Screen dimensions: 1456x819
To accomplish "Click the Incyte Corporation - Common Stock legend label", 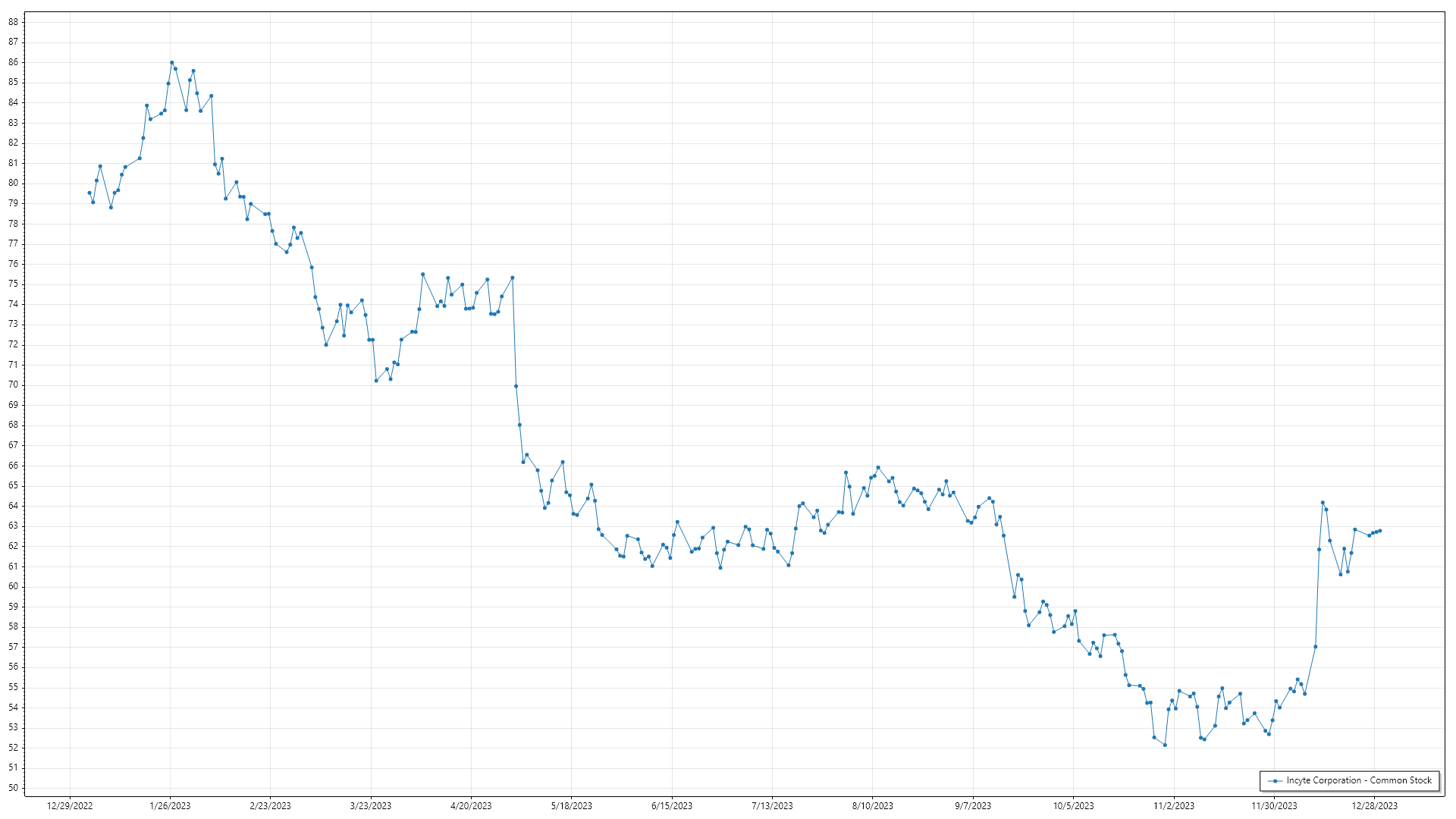I will point(1359,780).
